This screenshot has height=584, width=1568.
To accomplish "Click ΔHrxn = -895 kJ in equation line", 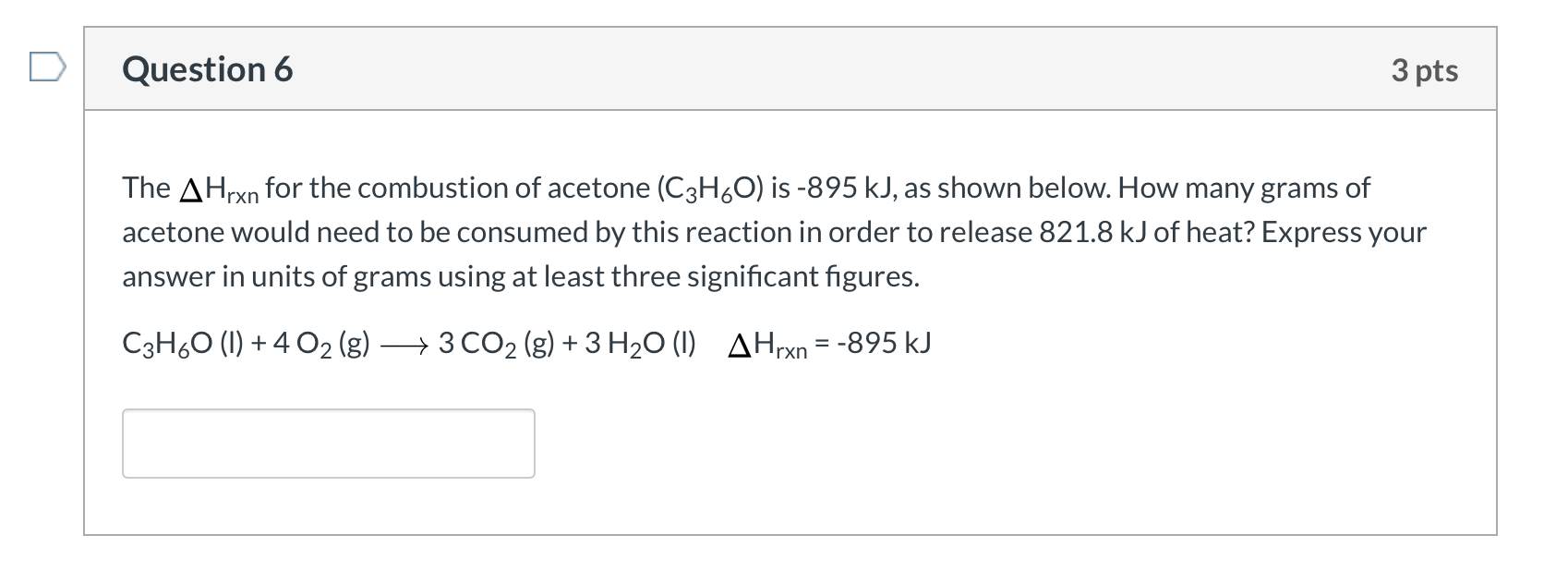I will [829, 344].
